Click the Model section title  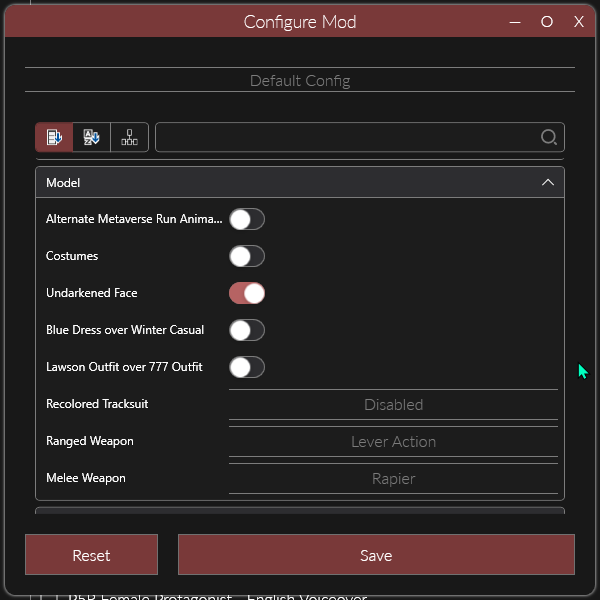(63, 183)
